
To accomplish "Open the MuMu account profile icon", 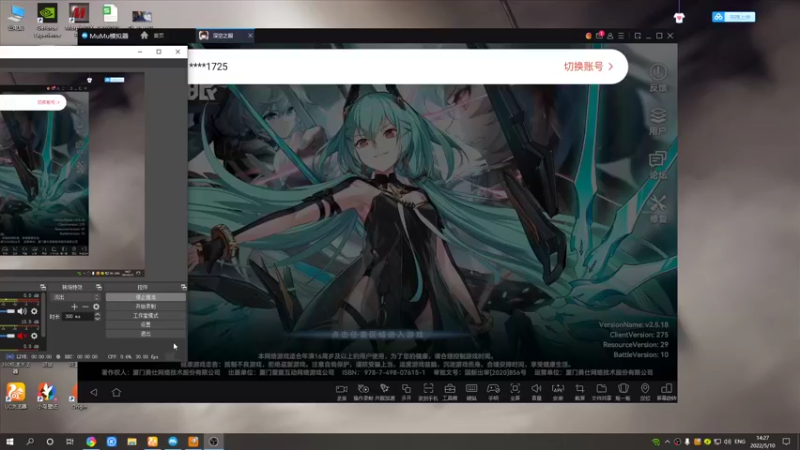I will click(610, 36).
